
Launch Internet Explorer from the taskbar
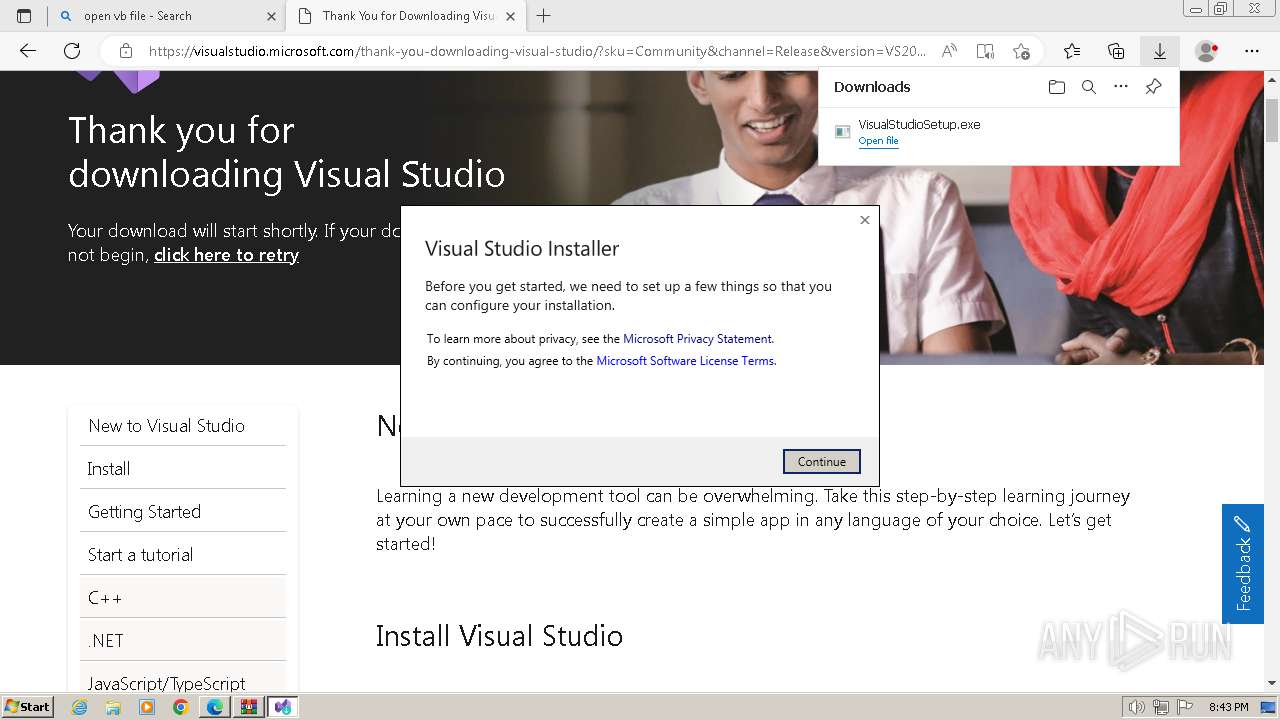pos(79,707)
